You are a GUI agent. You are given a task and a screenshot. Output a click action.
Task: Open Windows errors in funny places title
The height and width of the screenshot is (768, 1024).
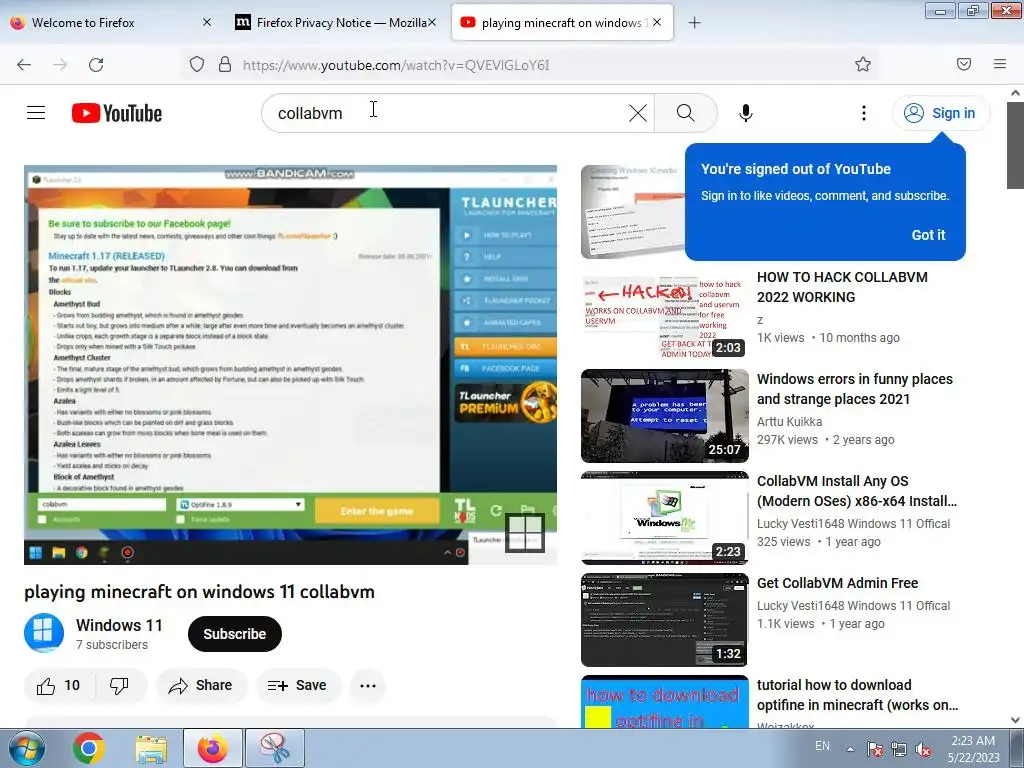pyautogui.click(x=854, y=389)
